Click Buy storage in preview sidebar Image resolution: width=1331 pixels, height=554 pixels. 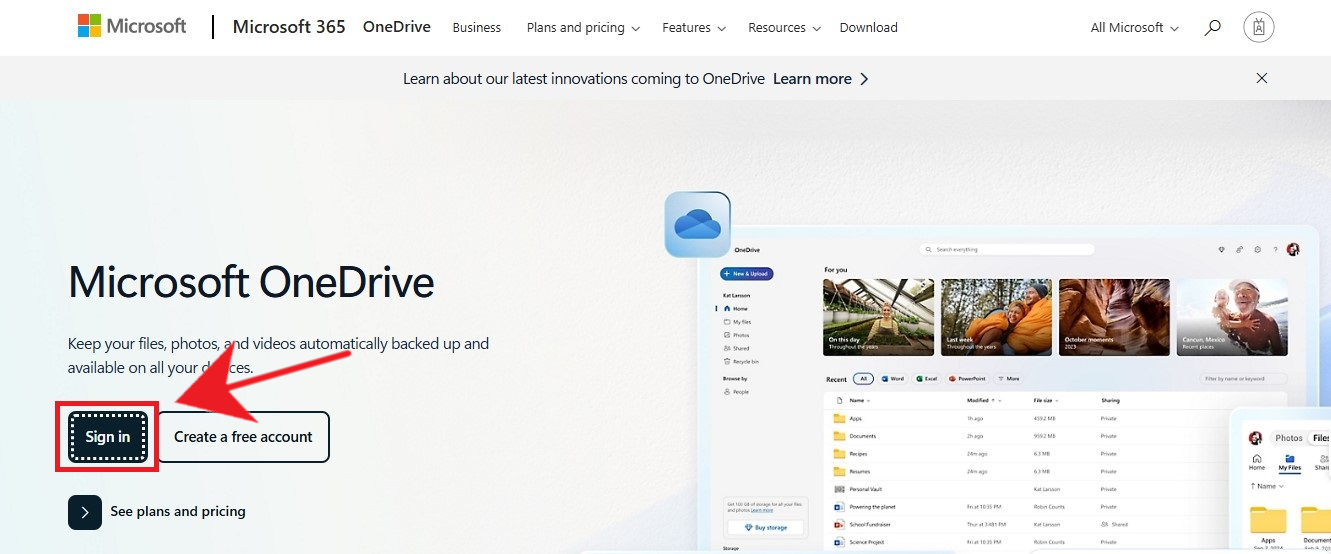click(765, 527)
